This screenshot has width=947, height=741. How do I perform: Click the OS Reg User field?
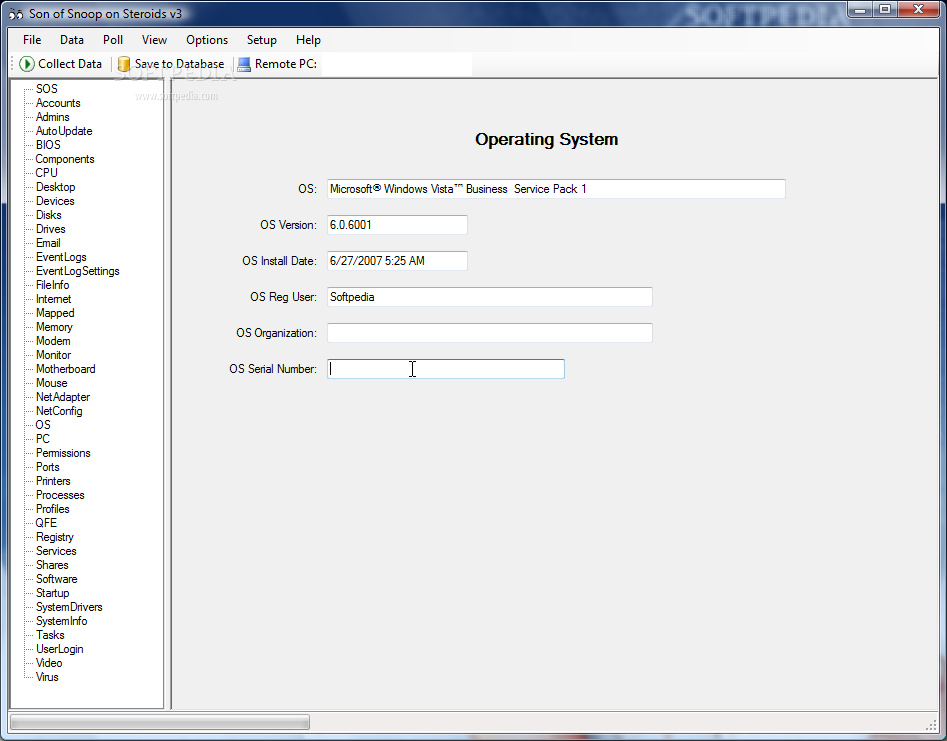tap(490, 297)
